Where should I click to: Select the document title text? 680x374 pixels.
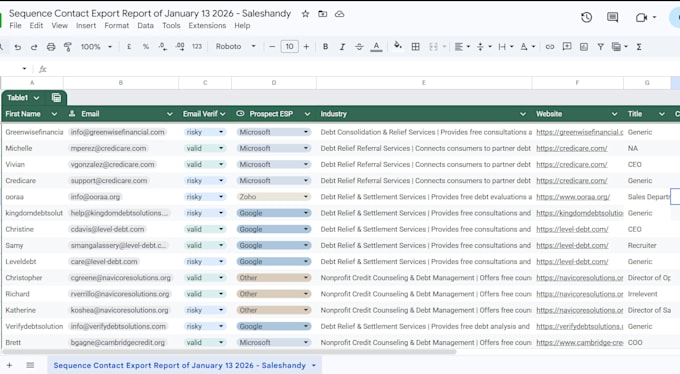pos(150,13)
